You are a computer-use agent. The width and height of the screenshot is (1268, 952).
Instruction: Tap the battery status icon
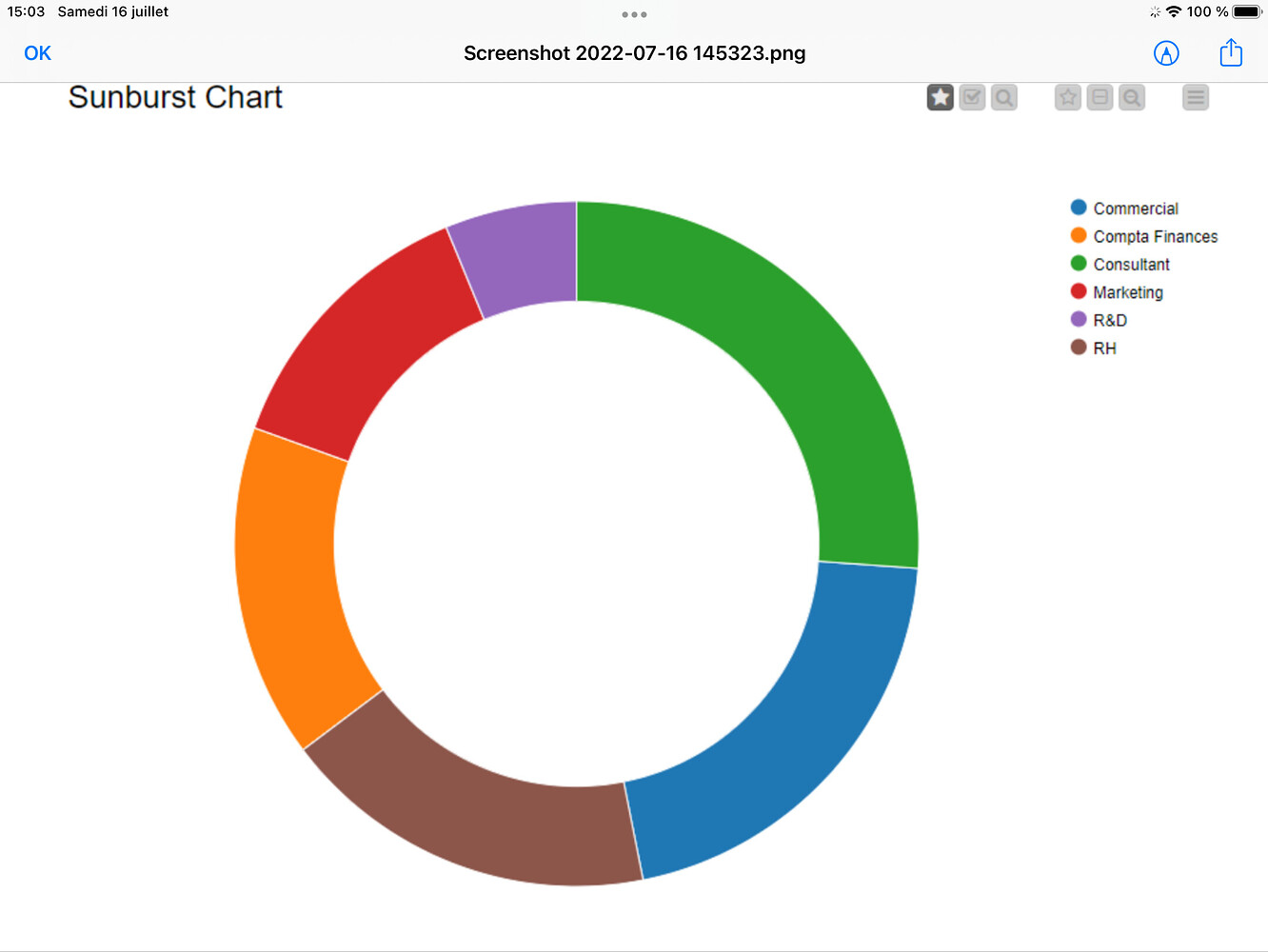[1247, 12]
